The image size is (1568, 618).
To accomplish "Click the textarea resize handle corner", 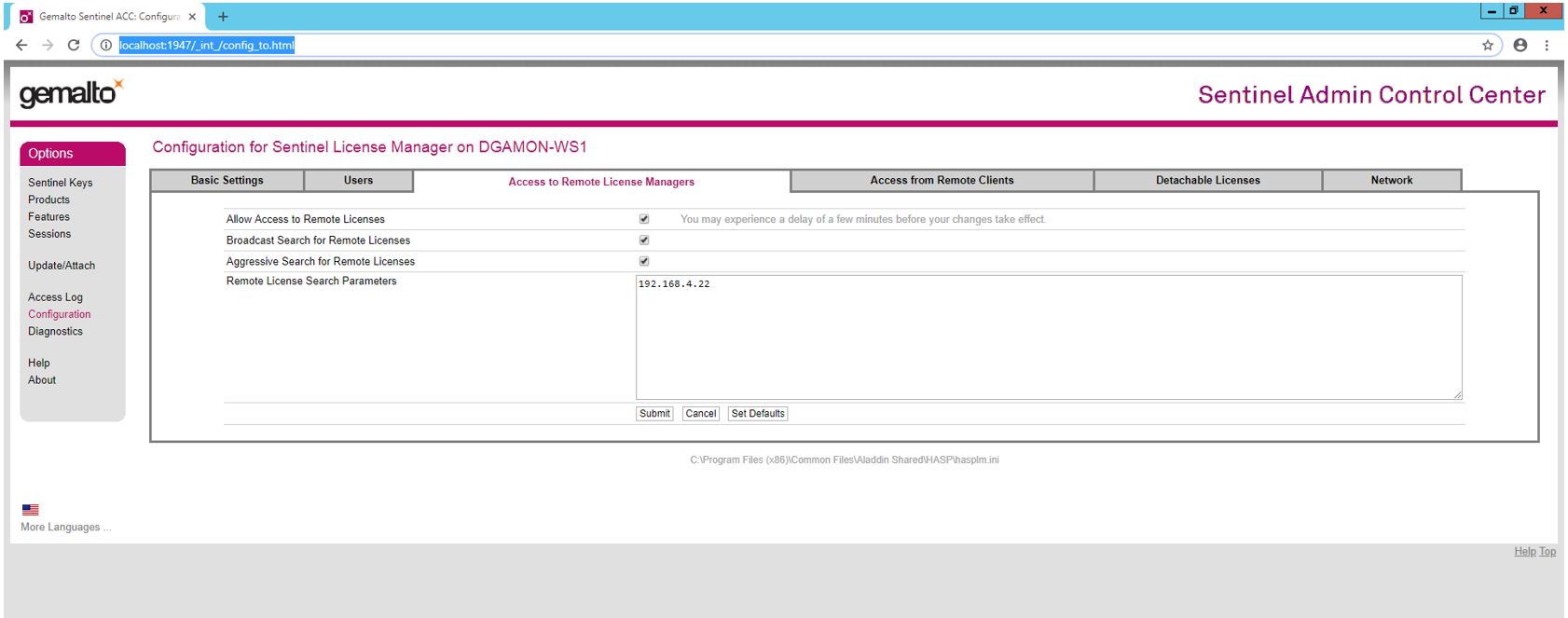I will point(1457,394).
